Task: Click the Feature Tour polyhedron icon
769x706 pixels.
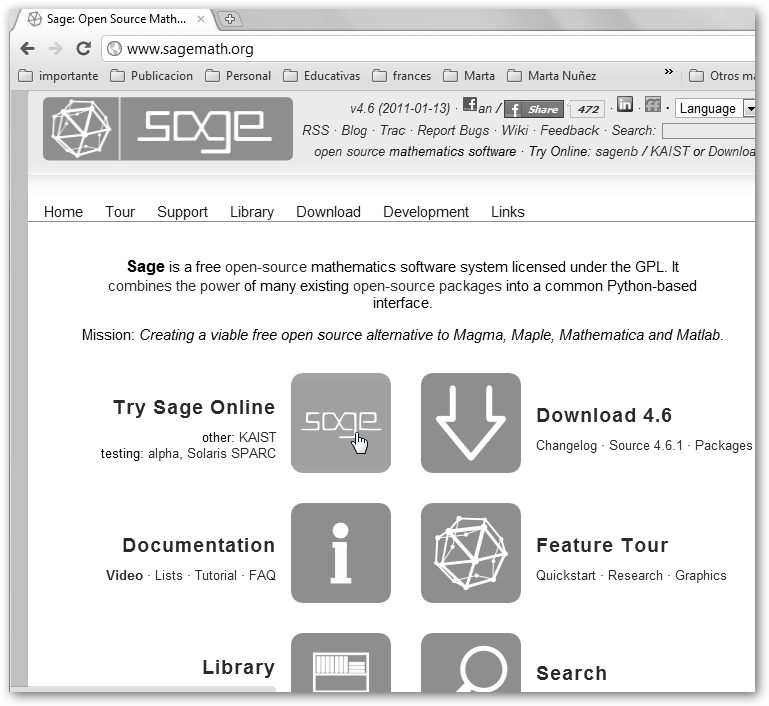Action: tap(470, 553)
